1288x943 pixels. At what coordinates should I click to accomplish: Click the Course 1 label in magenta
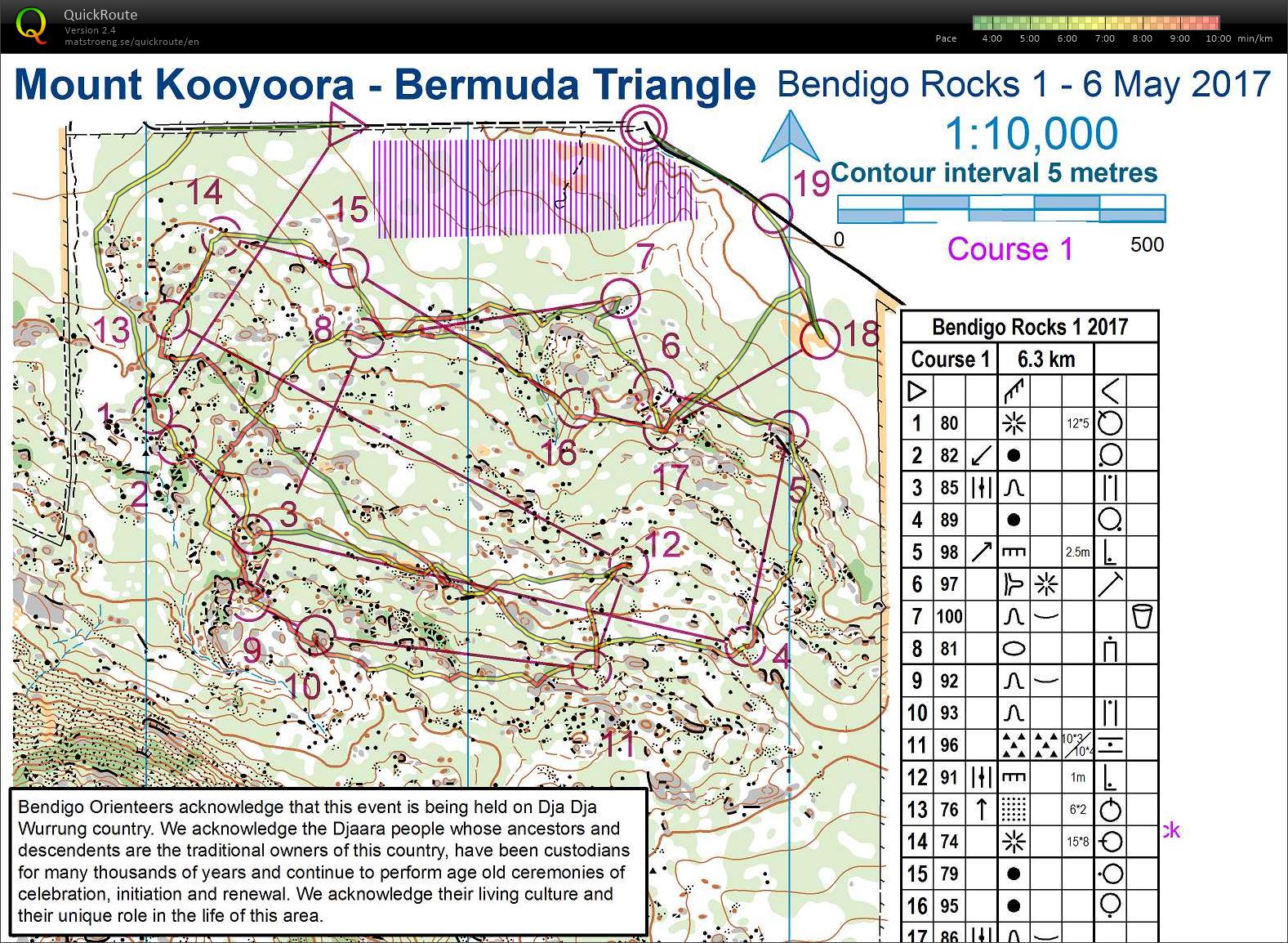point(1010,248)
